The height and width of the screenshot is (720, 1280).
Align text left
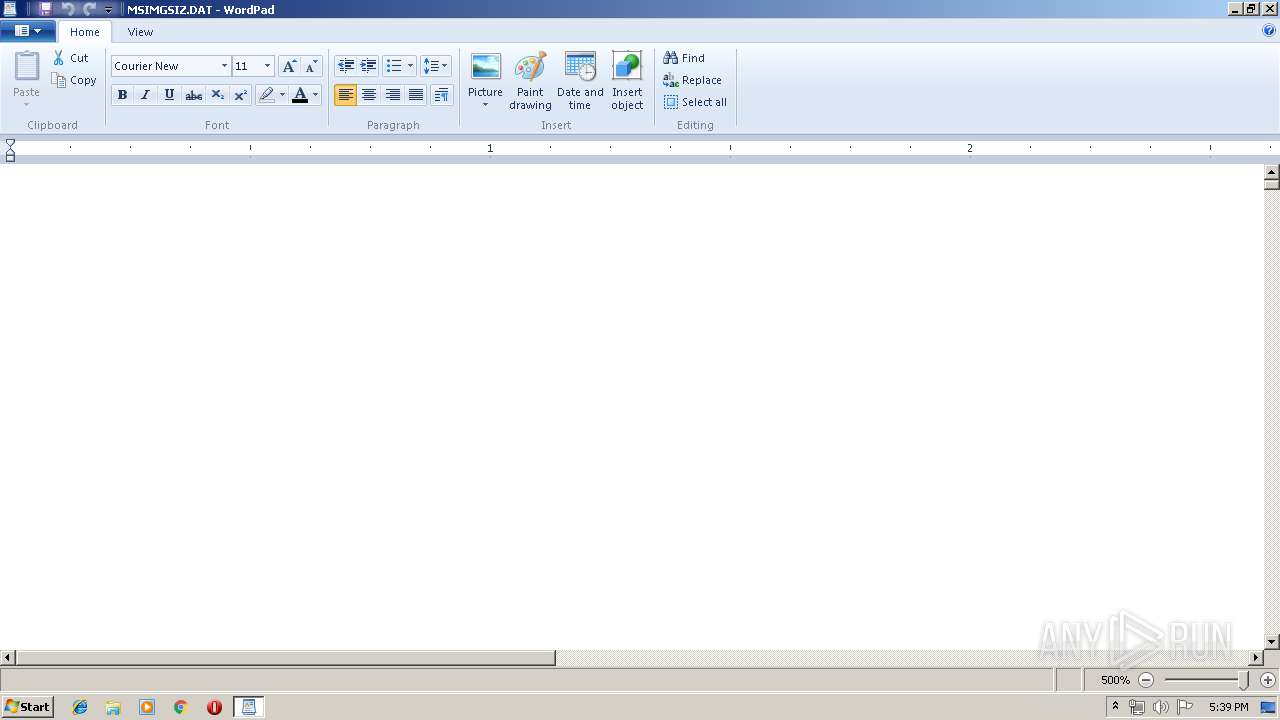[x=346, y=95]
